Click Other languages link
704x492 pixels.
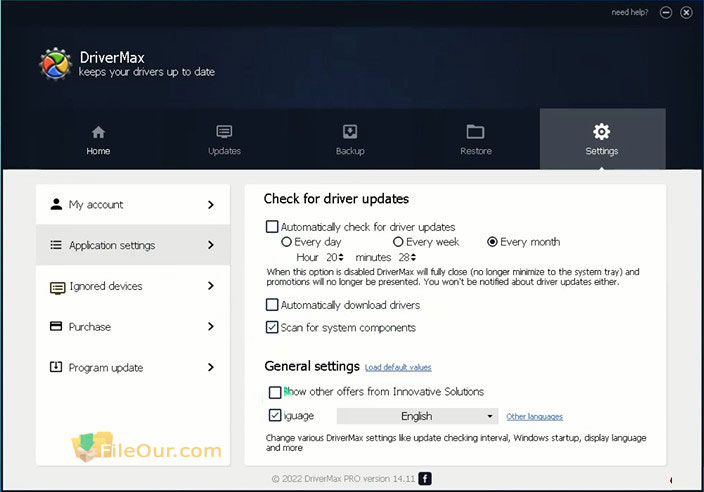(534, 417)
